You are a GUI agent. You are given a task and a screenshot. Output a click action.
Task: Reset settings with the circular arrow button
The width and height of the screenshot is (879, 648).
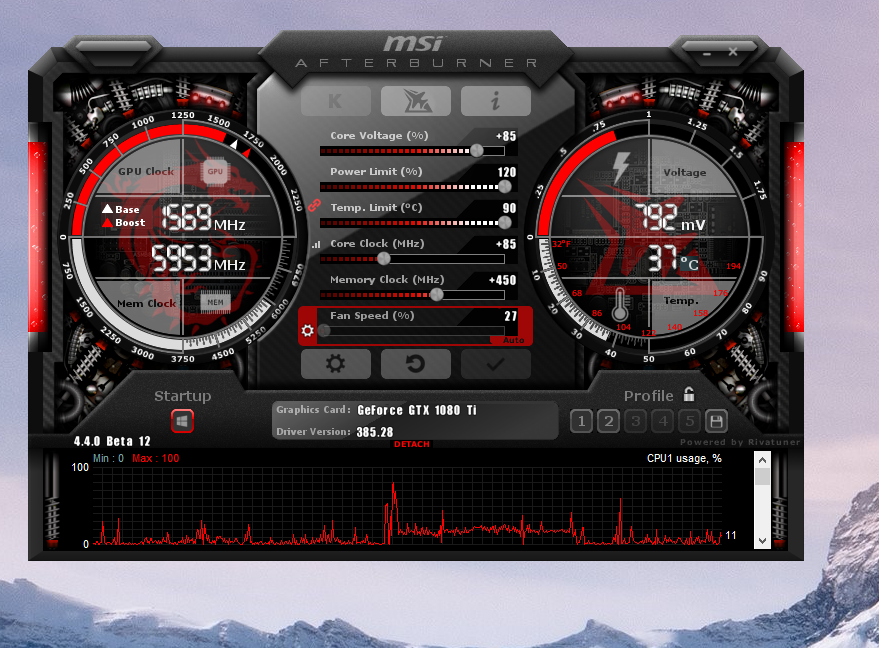416,364
